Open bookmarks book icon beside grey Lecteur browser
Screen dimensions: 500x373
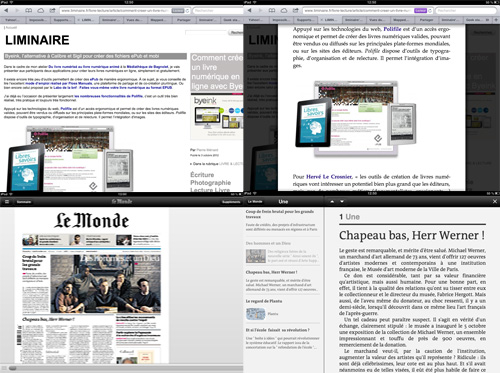[x=29, y=11]
